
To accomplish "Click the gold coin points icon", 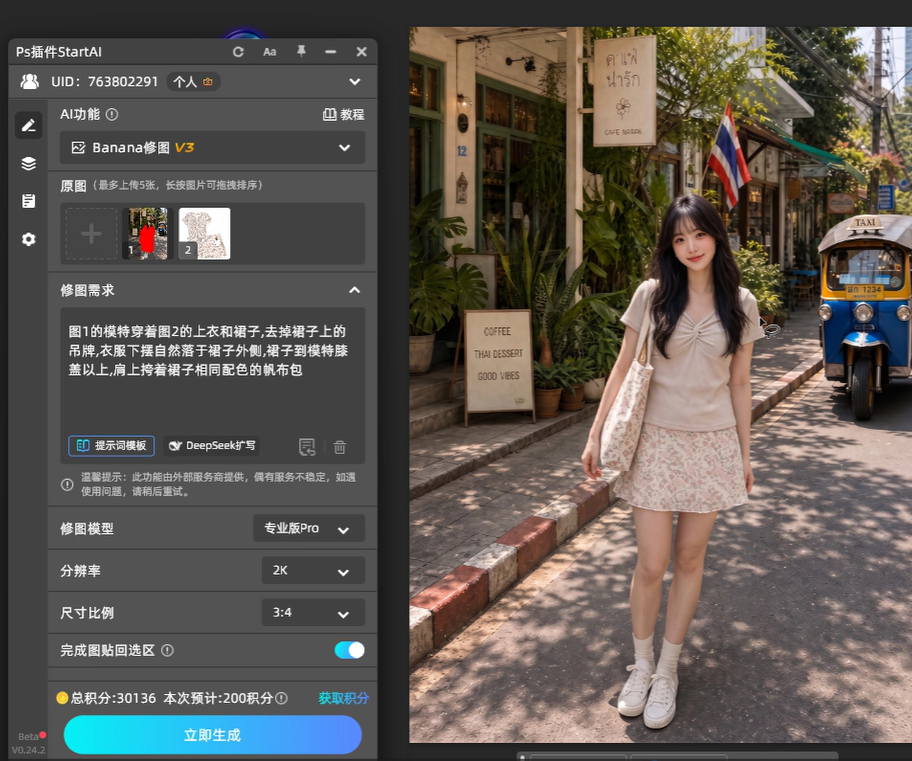I will pyautogui.click(x=62, y=698).
